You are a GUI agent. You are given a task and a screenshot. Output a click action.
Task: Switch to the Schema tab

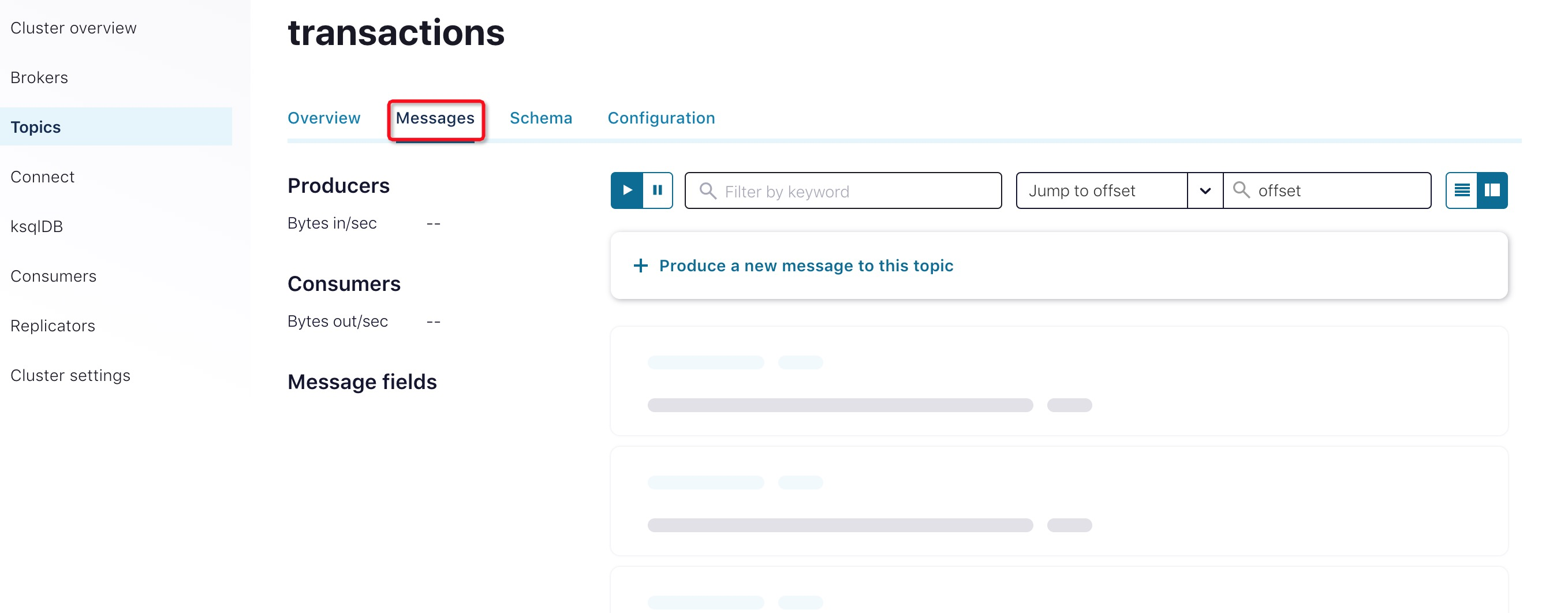coord(540,118)
